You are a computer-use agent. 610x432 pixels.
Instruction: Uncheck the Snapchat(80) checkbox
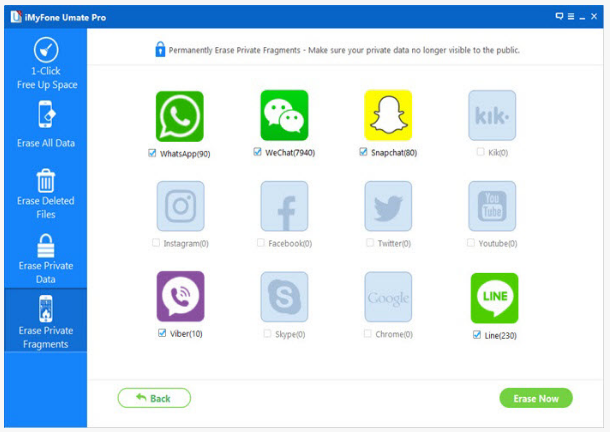pyautogui.click(x=363, y=152)
